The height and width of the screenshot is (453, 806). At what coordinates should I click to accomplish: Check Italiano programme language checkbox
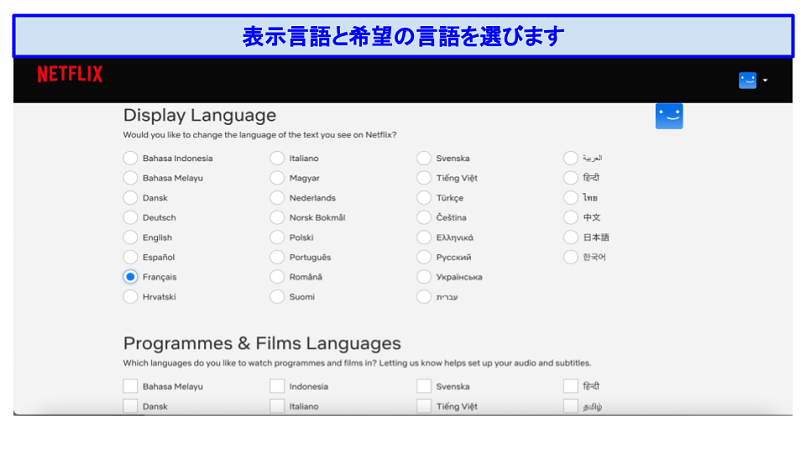tap(277, 406)
